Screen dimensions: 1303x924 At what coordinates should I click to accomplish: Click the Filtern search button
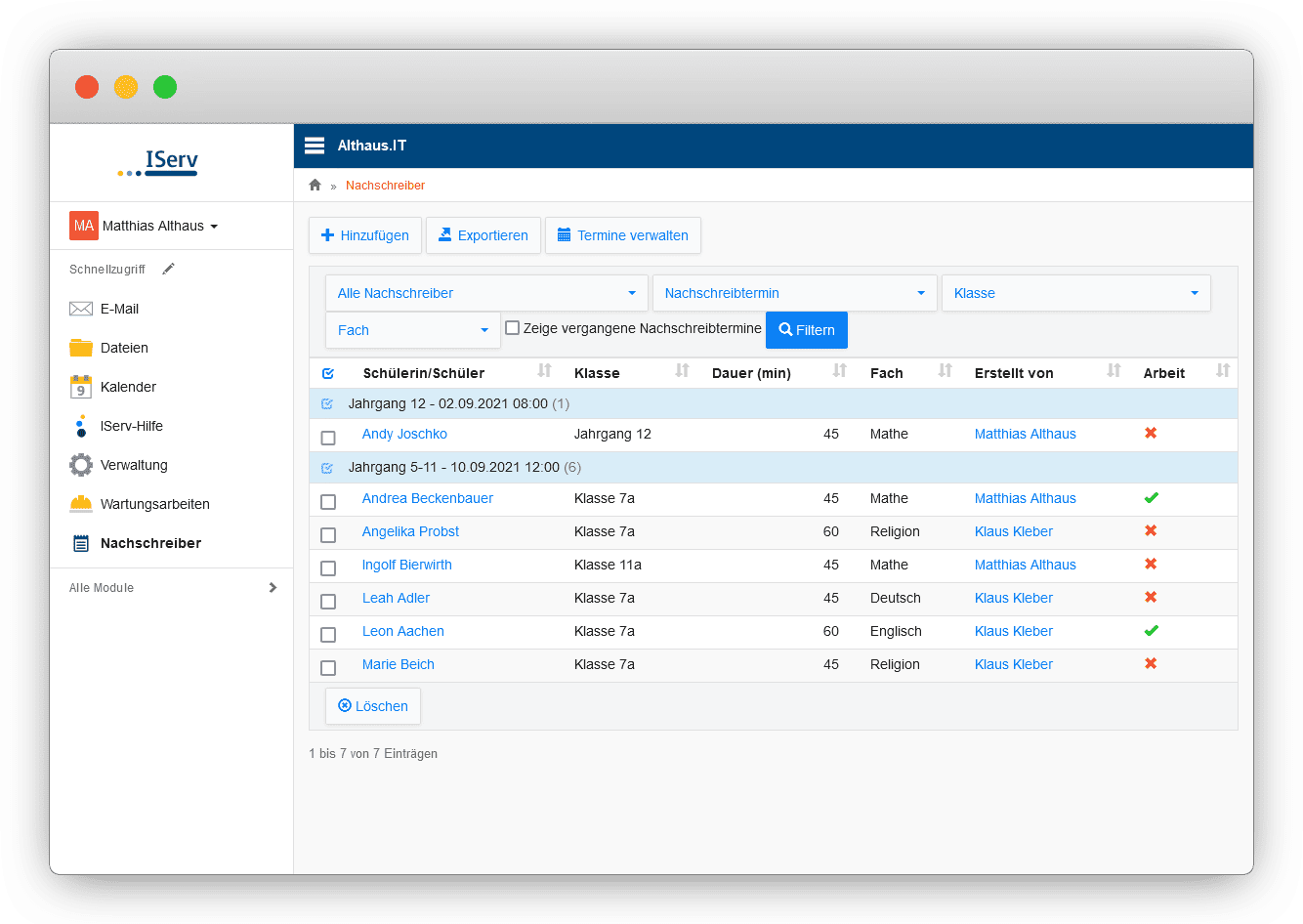coord(807,330)
